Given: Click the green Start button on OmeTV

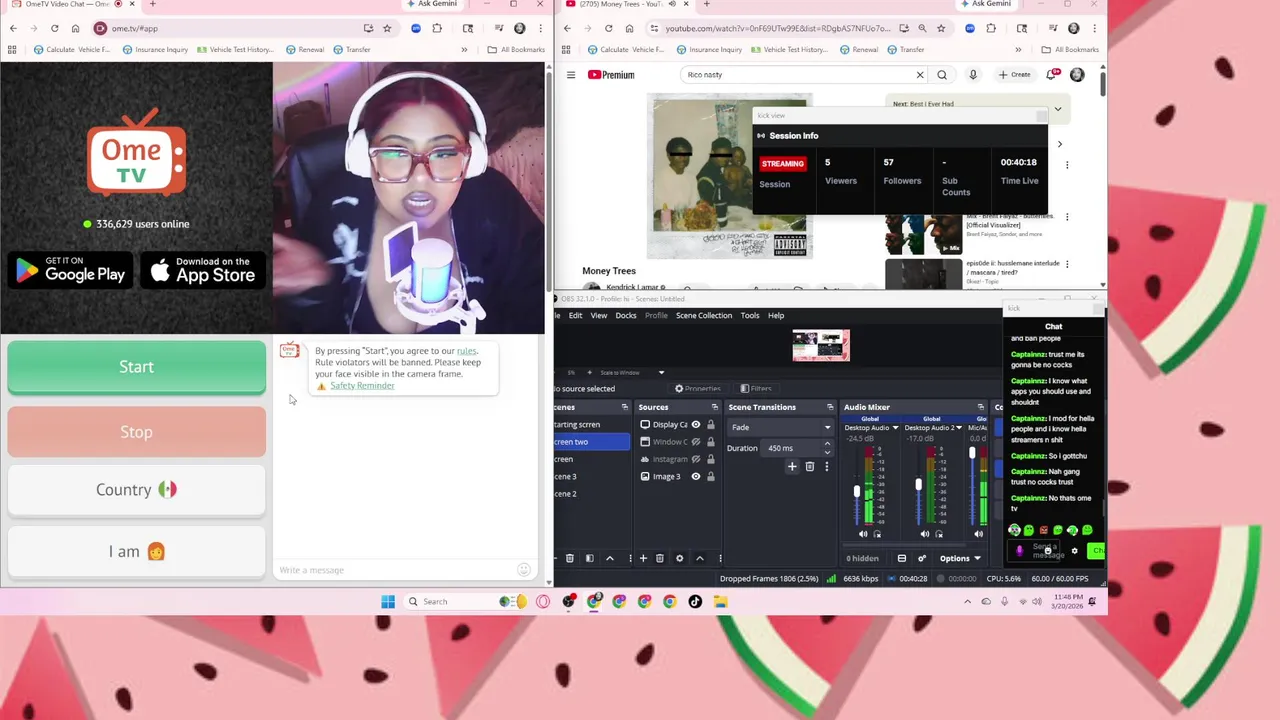Looking at the screenshot, I should point(136,367).
